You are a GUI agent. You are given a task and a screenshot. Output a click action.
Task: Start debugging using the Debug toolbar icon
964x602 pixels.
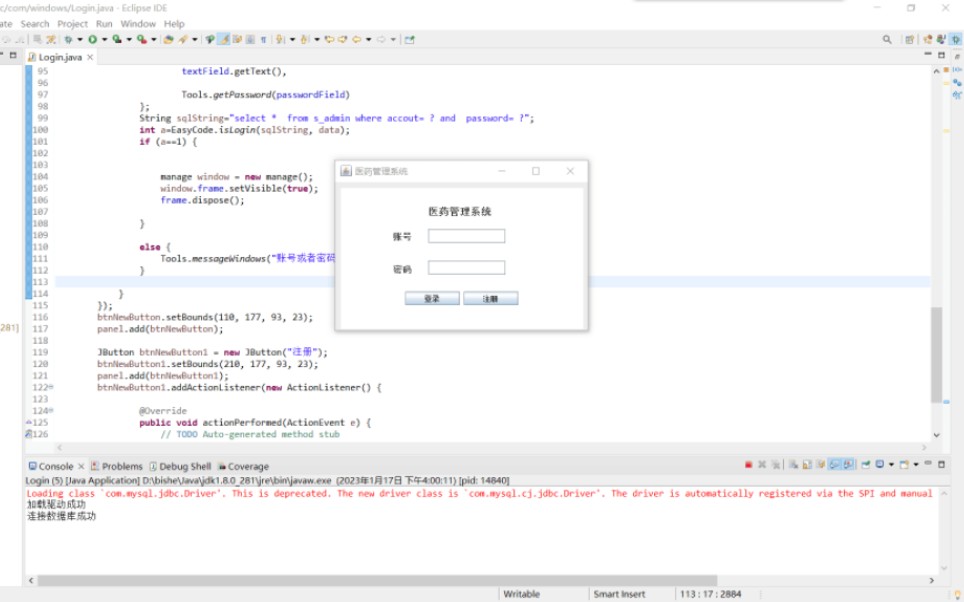point(68,40)
